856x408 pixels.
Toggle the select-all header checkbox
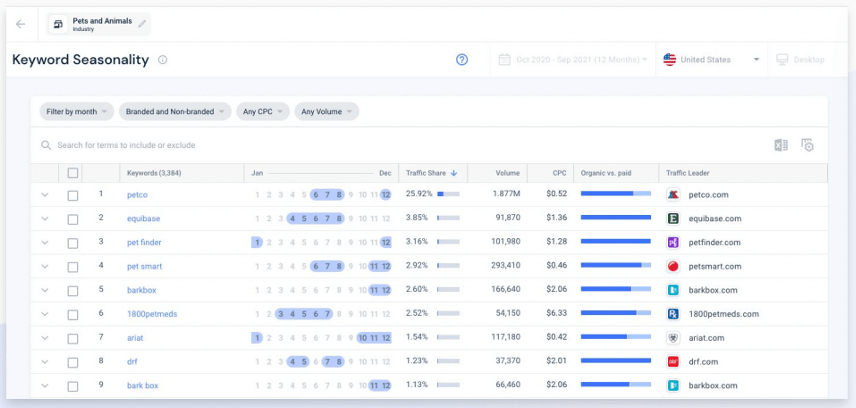tap(73, 173)
